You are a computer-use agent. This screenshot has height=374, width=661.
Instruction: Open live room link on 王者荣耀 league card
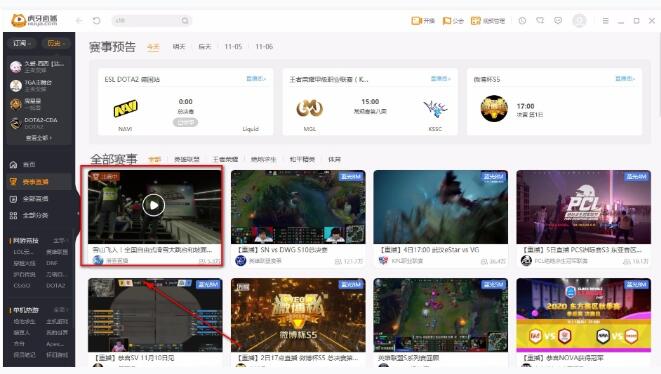coord(441,79)
